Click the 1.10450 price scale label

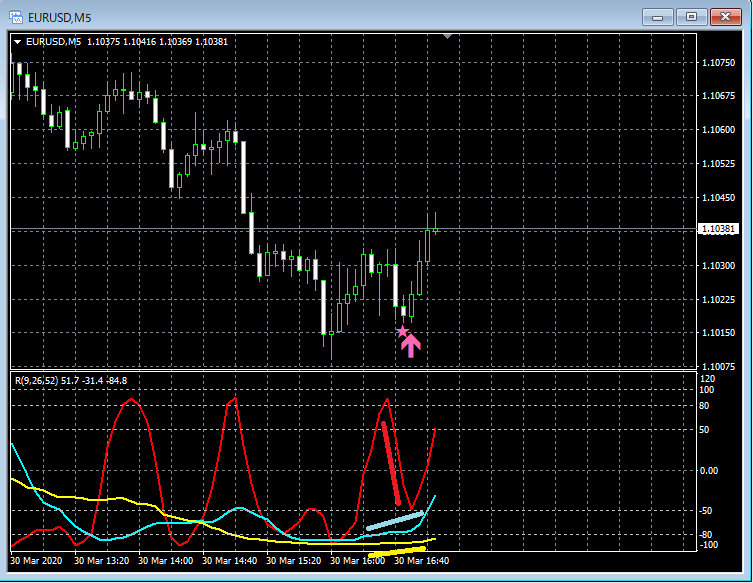coord(718,197)
